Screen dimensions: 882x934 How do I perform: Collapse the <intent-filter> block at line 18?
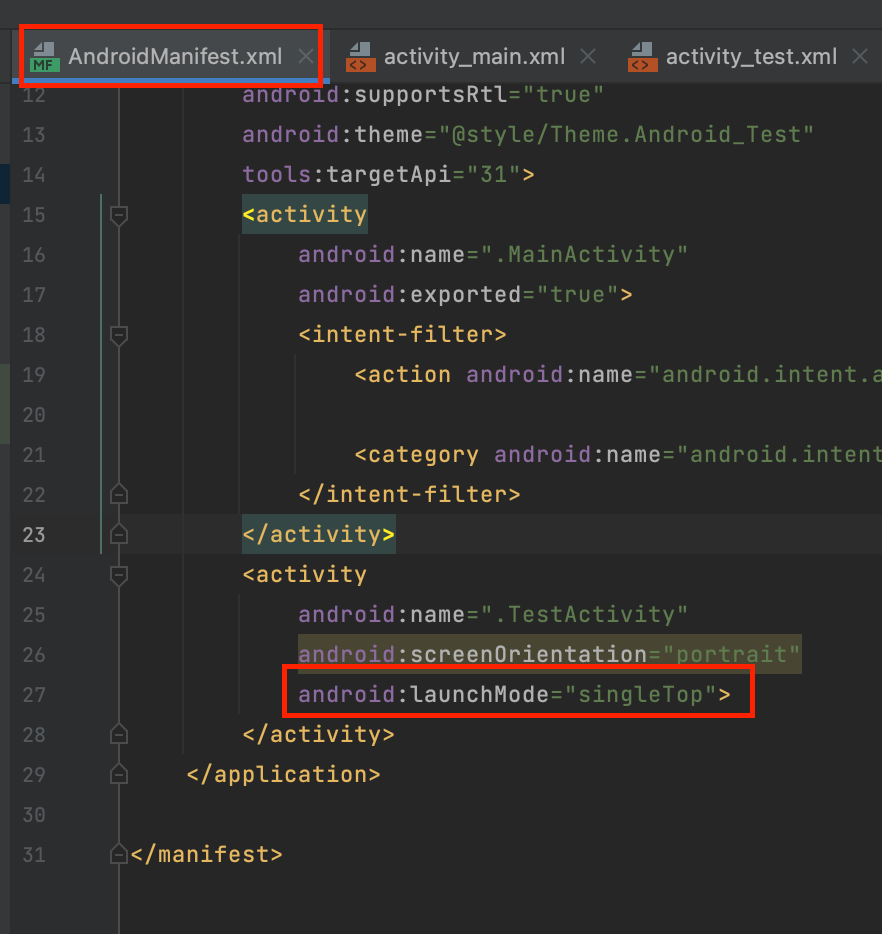tap(118, 334)
